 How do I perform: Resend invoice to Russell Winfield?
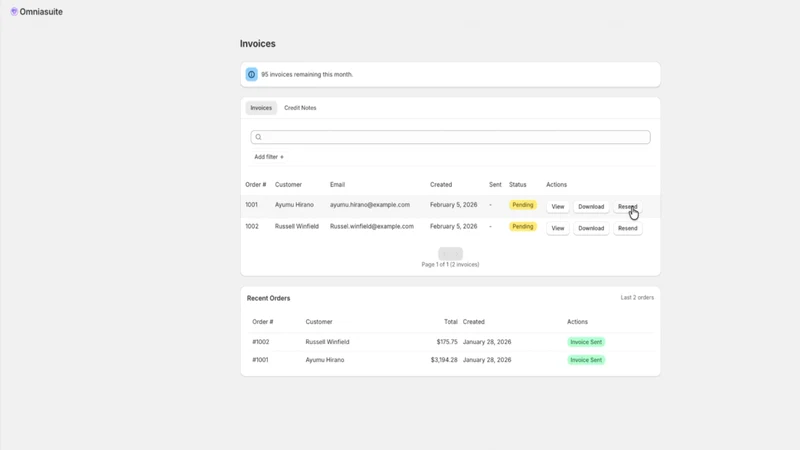click(x=628, y=228)
